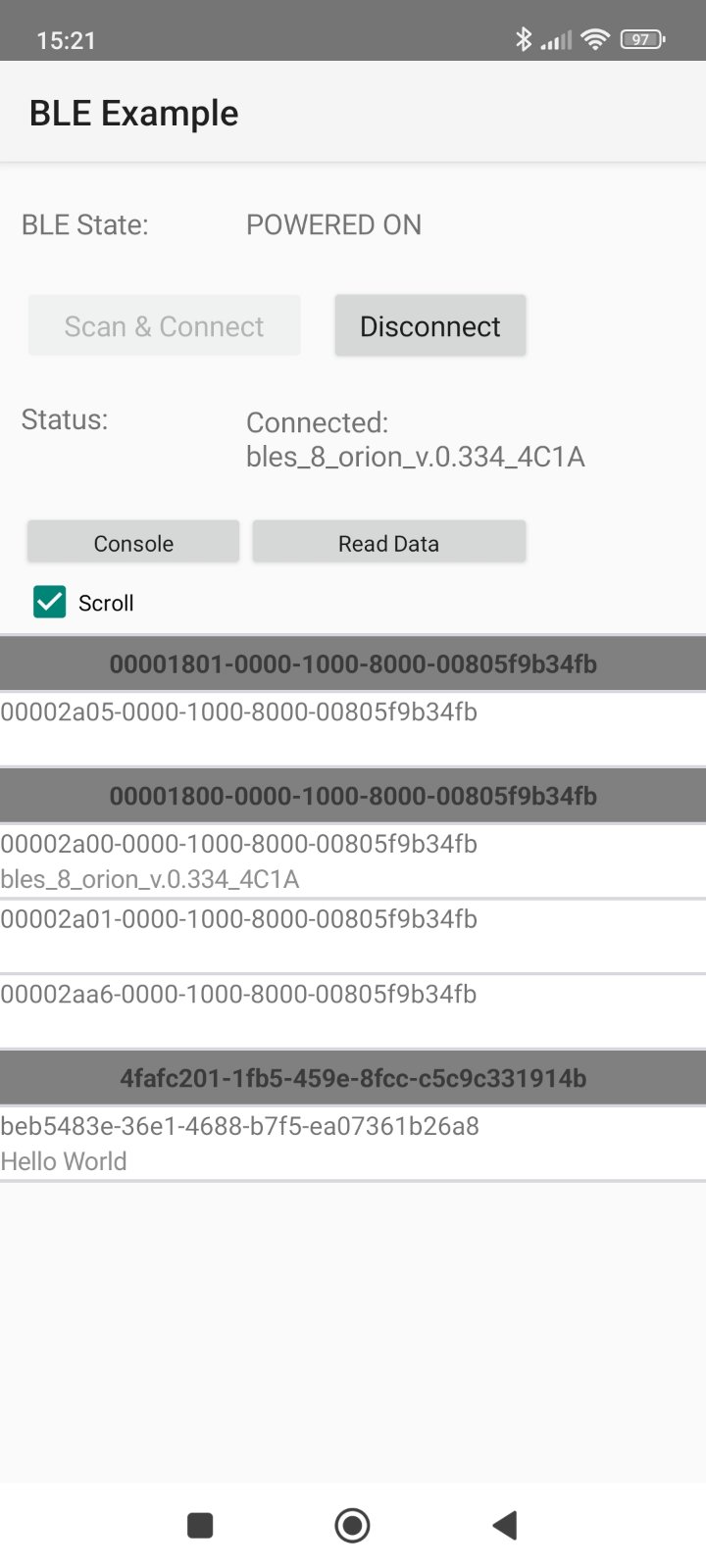
Task: Tap the Read Data button
Action: tap(388, 543)
